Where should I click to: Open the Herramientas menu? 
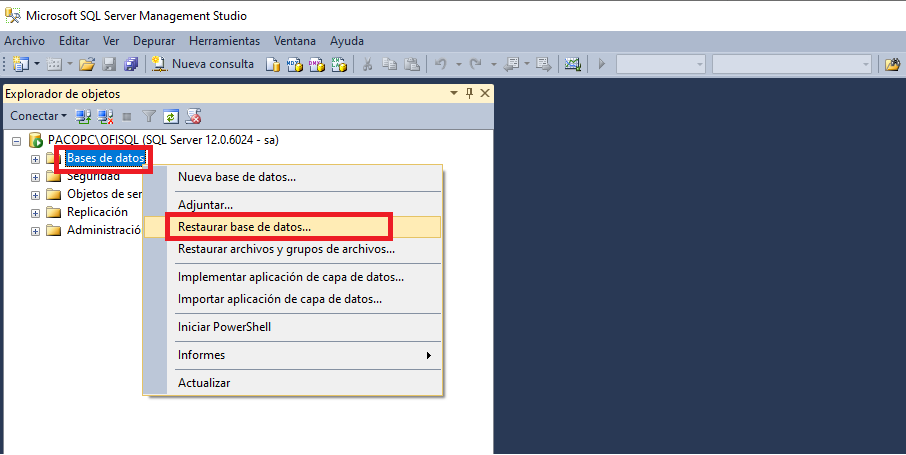(224, 41)
